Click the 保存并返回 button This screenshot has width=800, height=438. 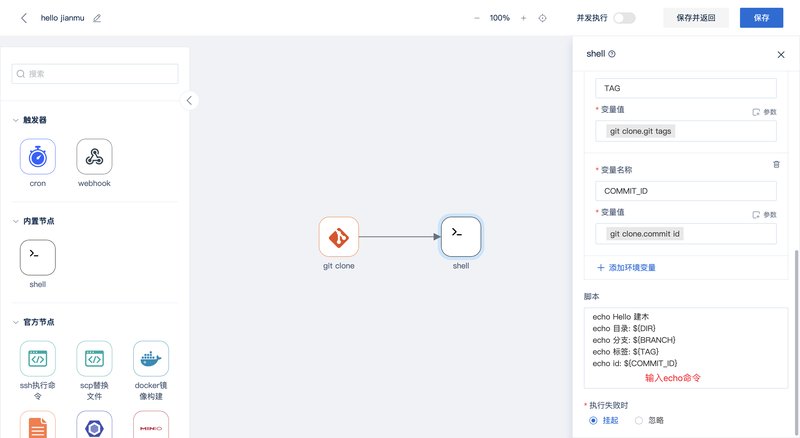point(696,18)
